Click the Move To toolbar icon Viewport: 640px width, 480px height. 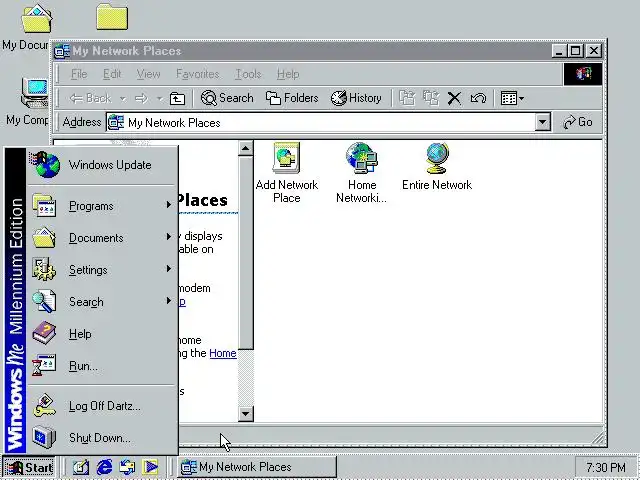(x=407, y=98)
